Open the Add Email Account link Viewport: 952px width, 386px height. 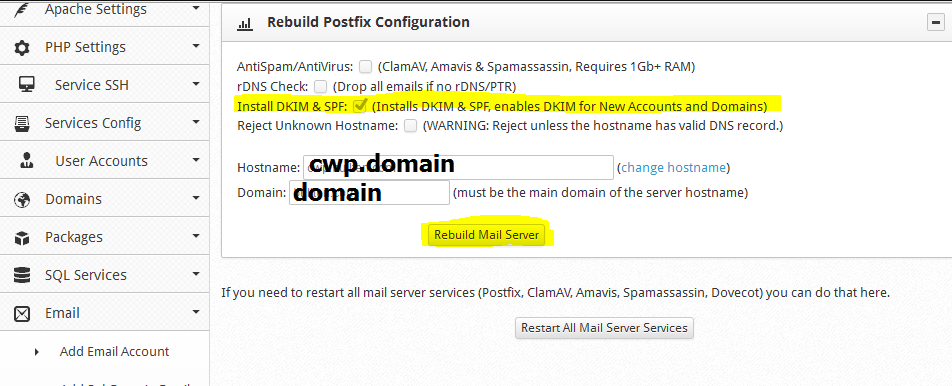click(114, 351)
